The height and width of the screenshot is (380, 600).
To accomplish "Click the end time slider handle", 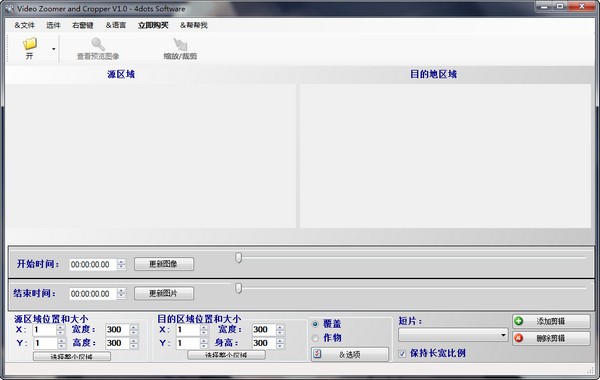I will [238, 288].
